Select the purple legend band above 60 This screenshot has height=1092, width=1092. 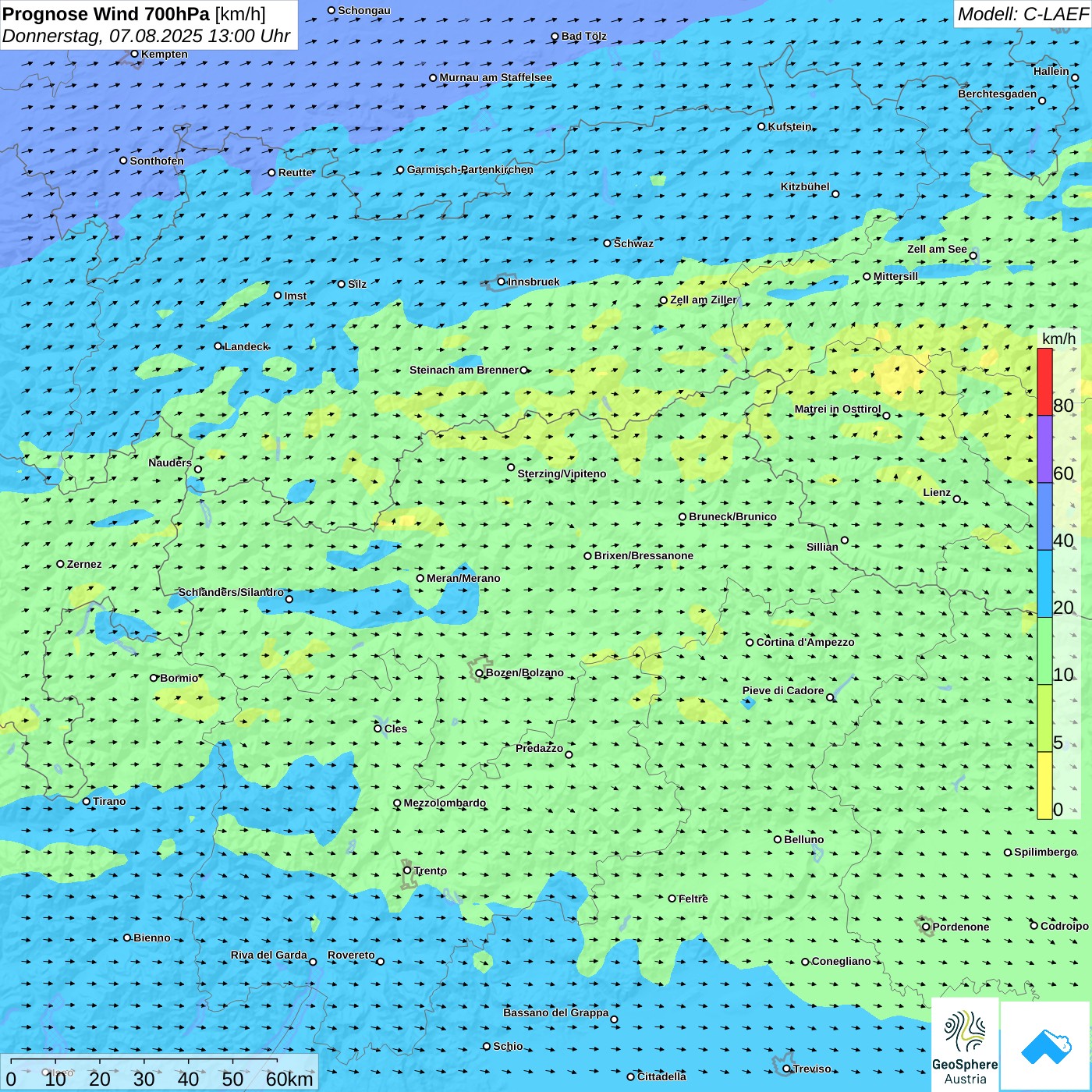1044,449
